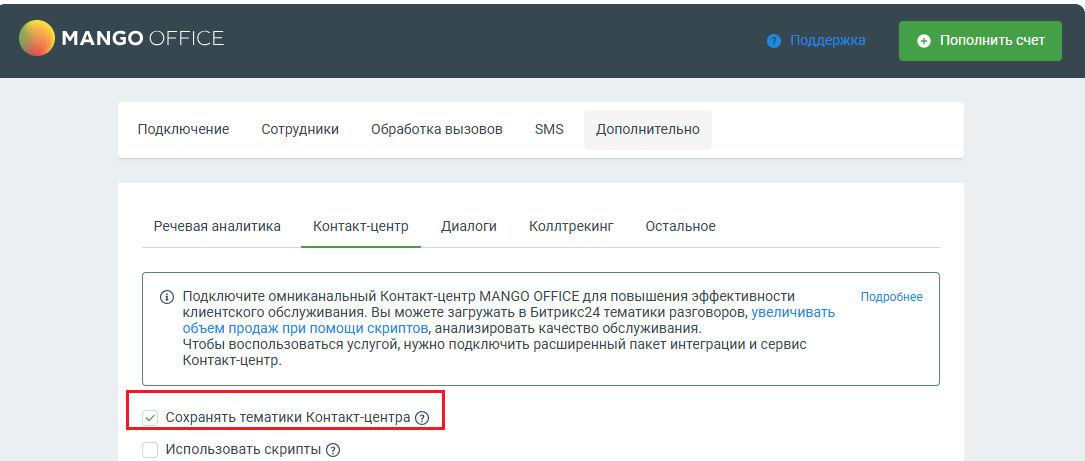Click the info icon in the notice box

point(167,297)
